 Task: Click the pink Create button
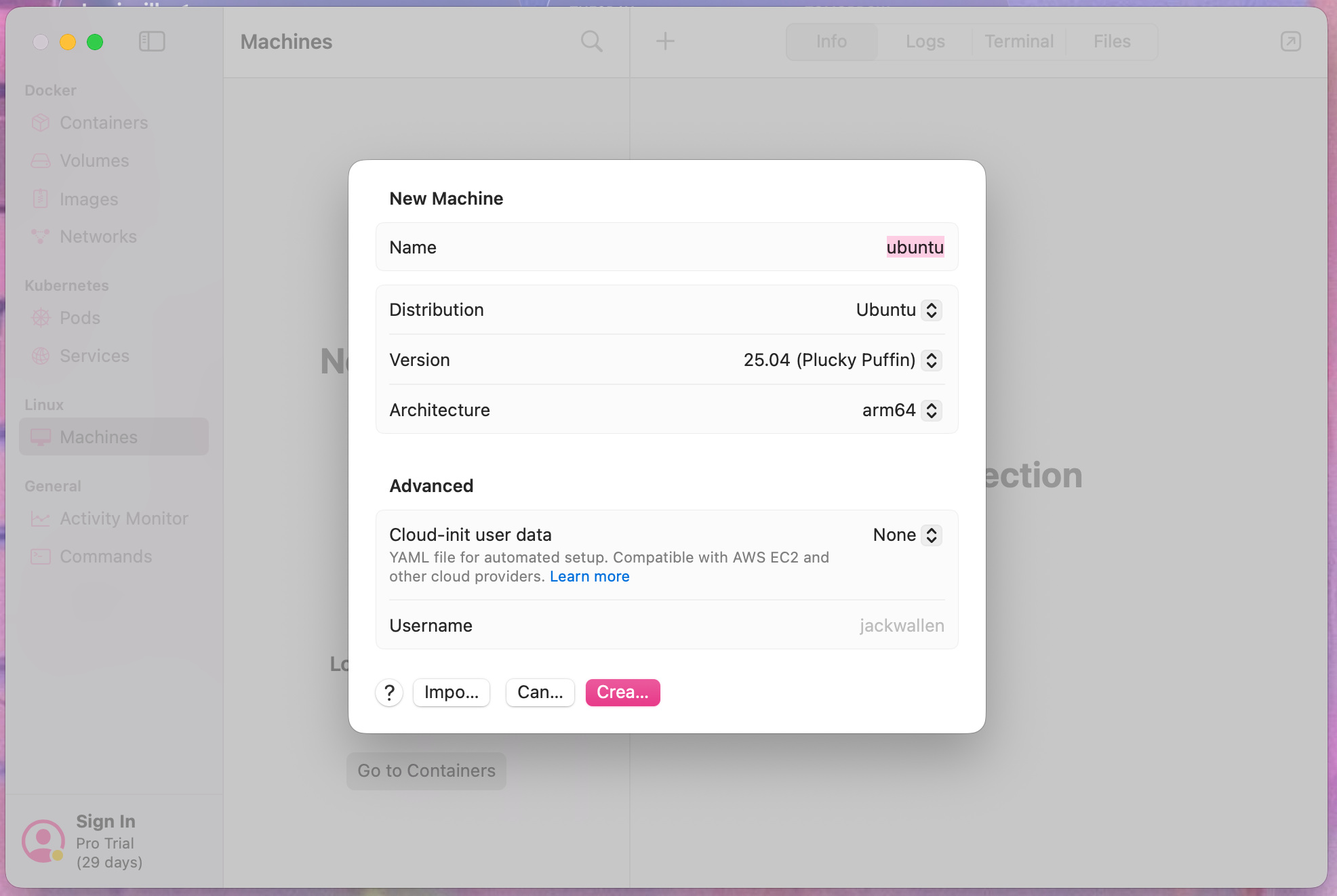click(622, 693)
